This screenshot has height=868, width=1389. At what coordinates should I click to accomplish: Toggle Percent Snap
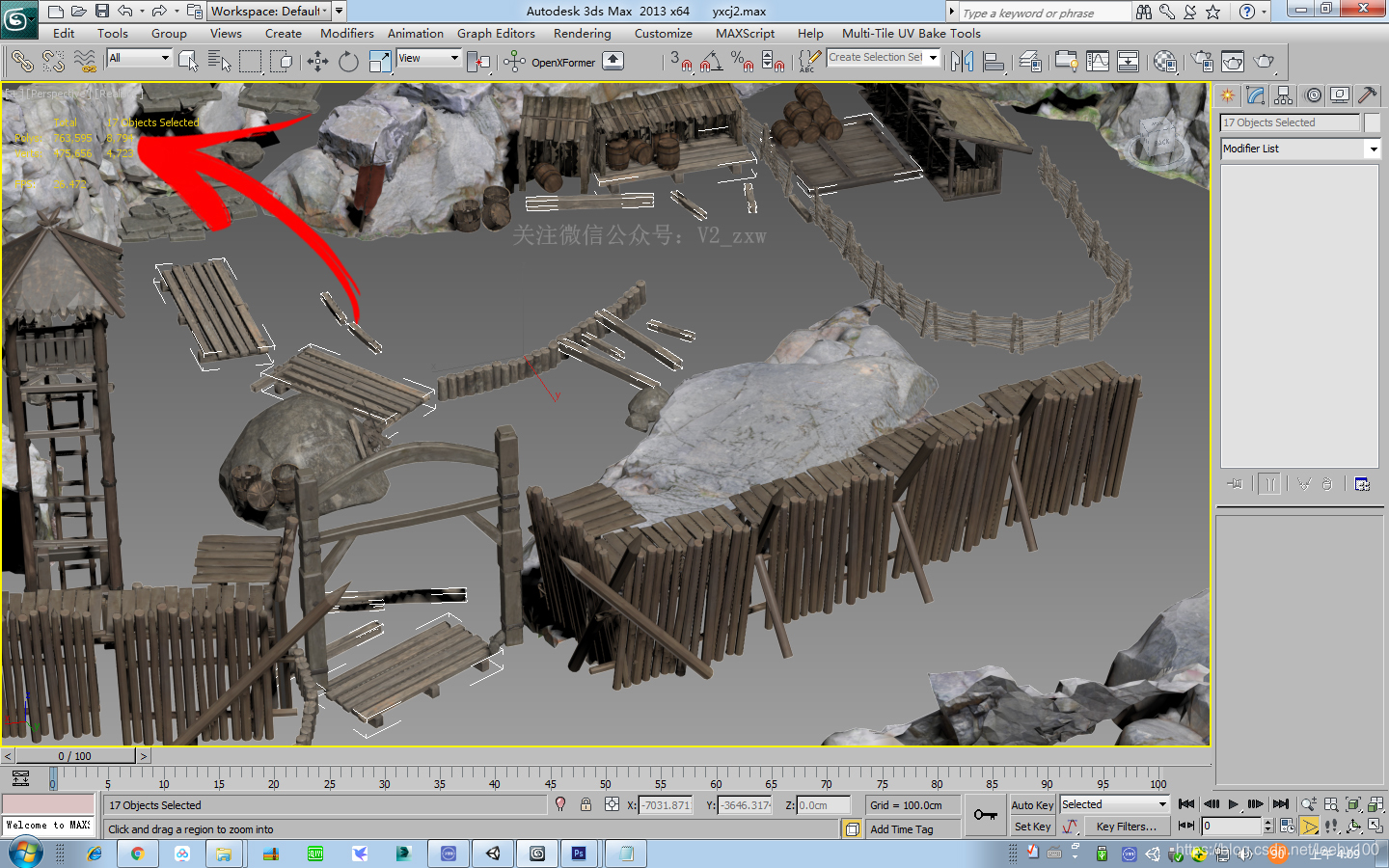pyautogui.click(x=743, y=62)
